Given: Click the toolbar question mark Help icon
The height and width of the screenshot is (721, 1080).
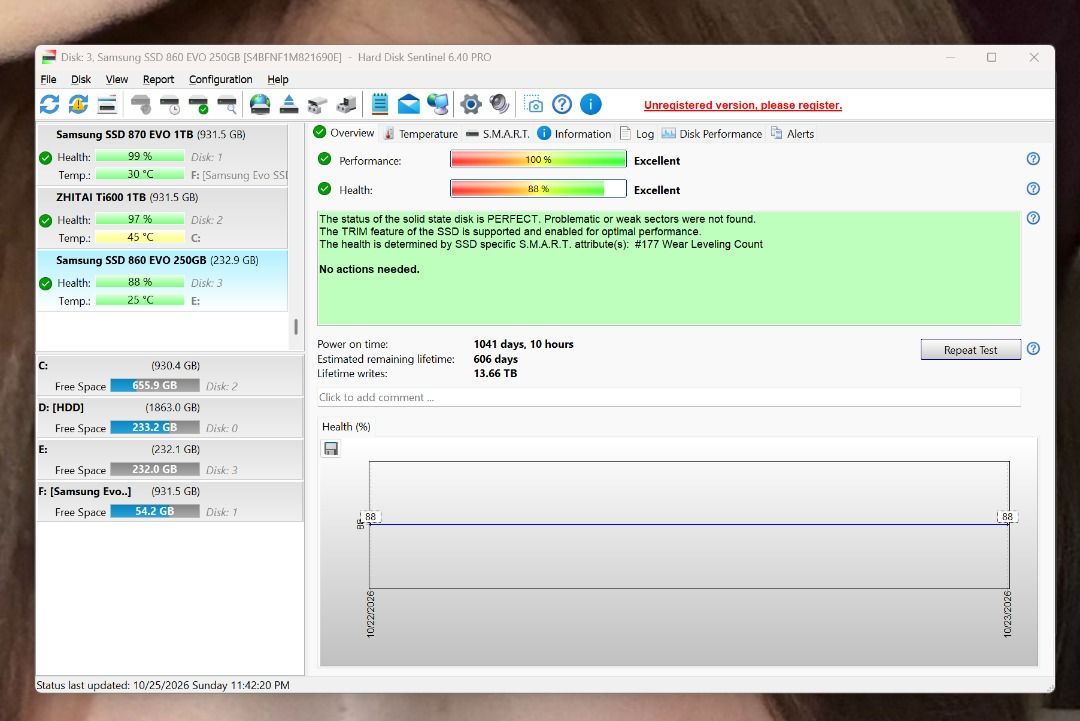Looking at the screenshot, I should [x=562, y=105].
